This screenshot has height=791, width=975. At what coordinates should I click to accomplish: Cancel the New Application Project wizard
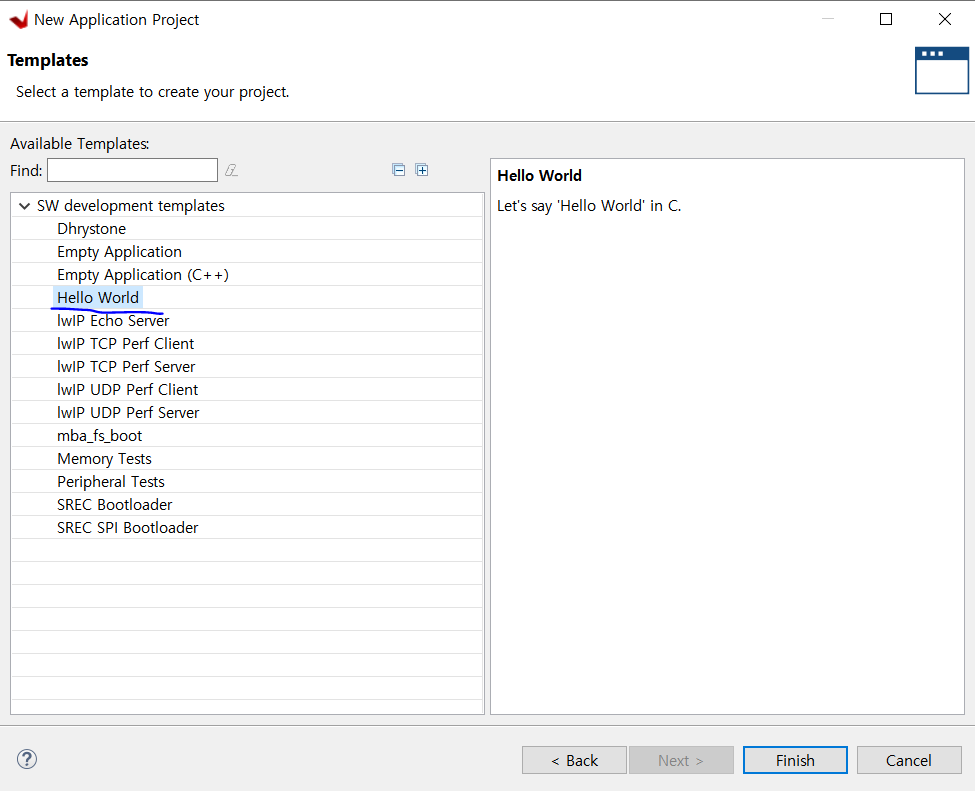(909, 760)
